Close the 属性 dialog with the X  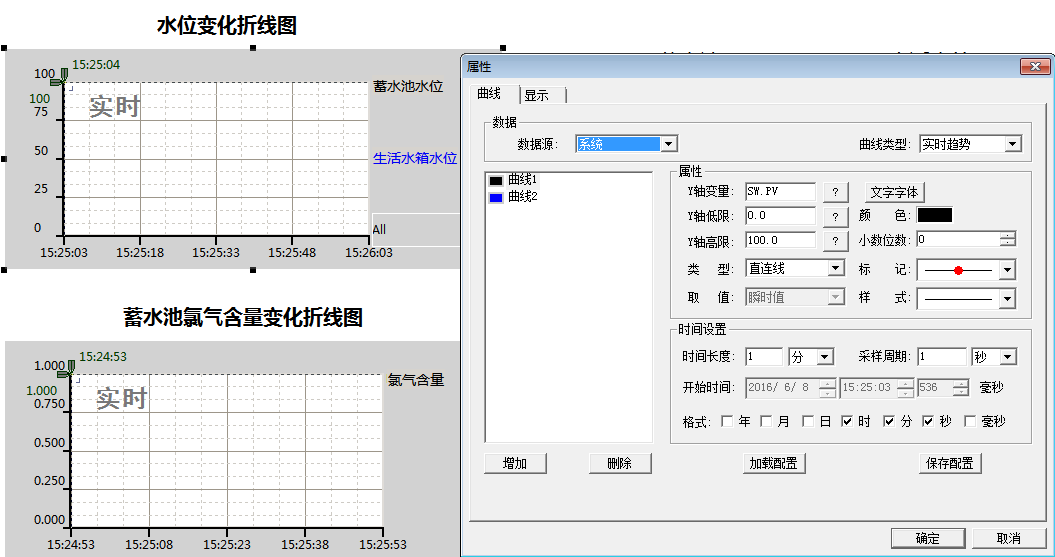point(1034,67)
